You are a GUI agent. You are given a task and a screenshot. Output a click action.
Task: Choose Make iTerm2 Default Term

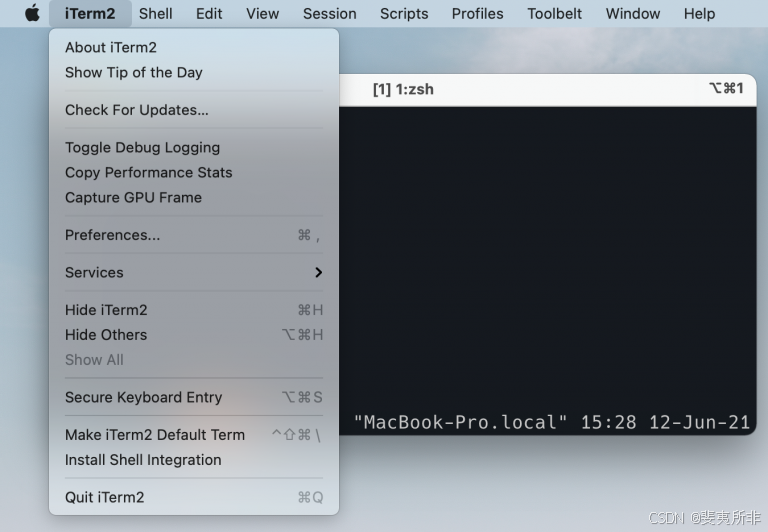pyautogui.click(x=194, y=435)
